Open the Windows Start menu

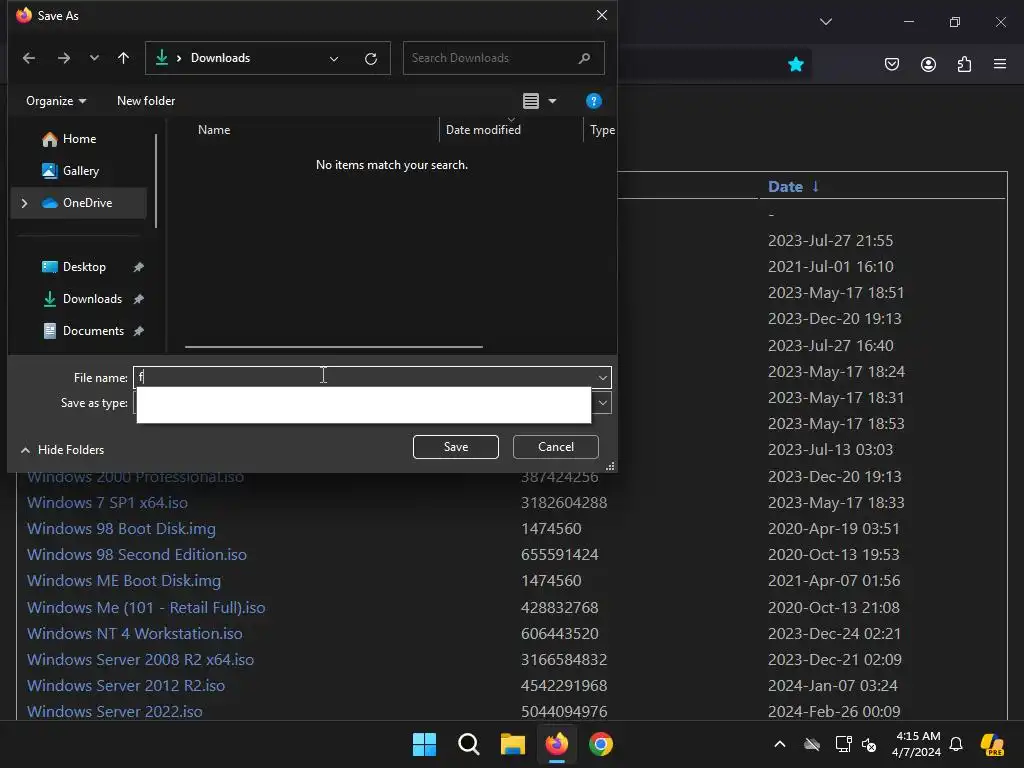[x=424, y=744]
